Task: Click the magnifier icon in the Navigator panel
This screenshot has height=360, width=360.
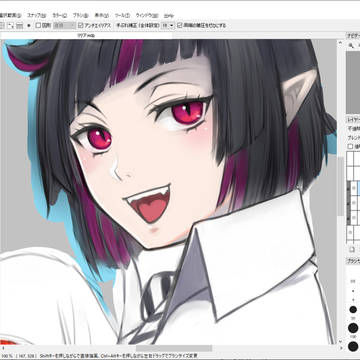Action: [351, 46]
